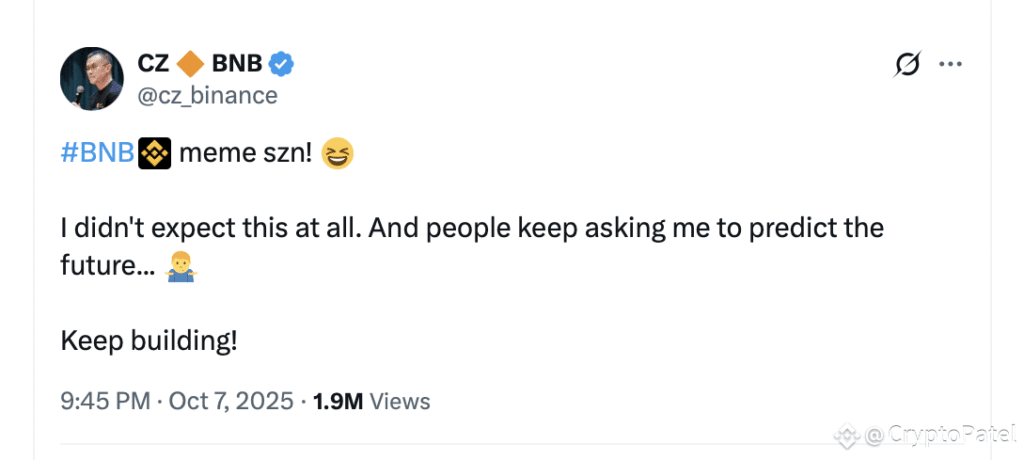Screen dimensions: 1024x460
Task: Click the 'Keep building!' line
Action: coord(149,341)
